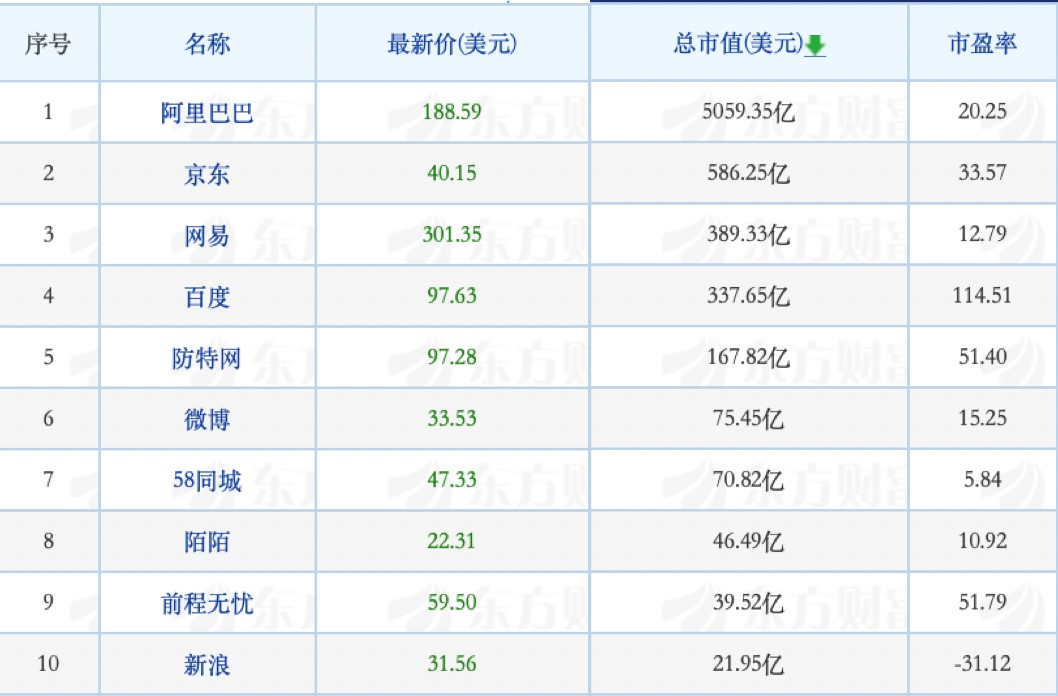
Task: Click P/E ratio 20.25
Action: click(x=982, y=111)
